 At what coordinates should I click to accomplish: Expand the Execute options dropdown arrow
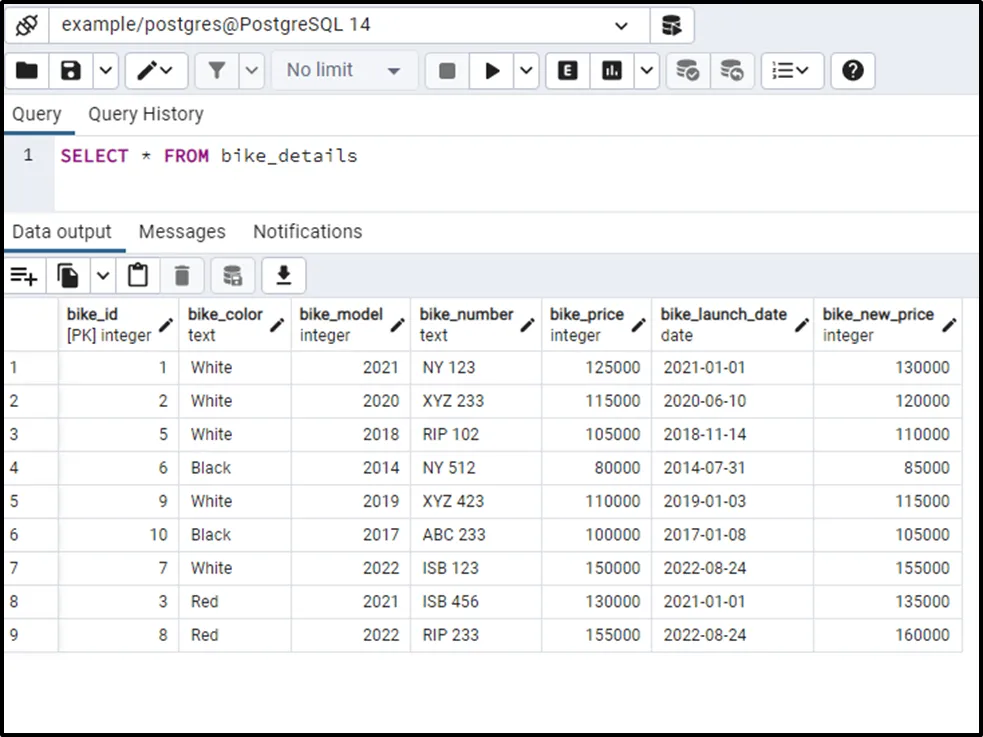(x=527, y=71)
